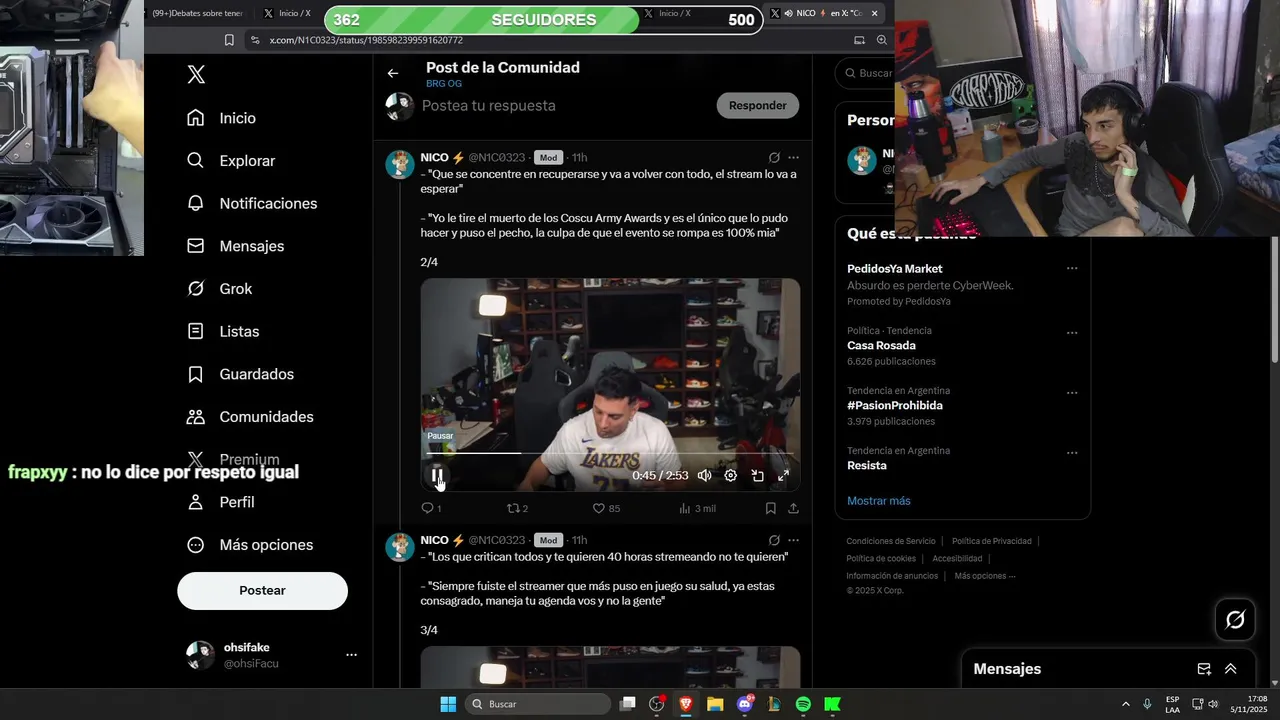Open Spotify from the taskbar
Viewport: 1280px width, 720px height.
point(803,704)
